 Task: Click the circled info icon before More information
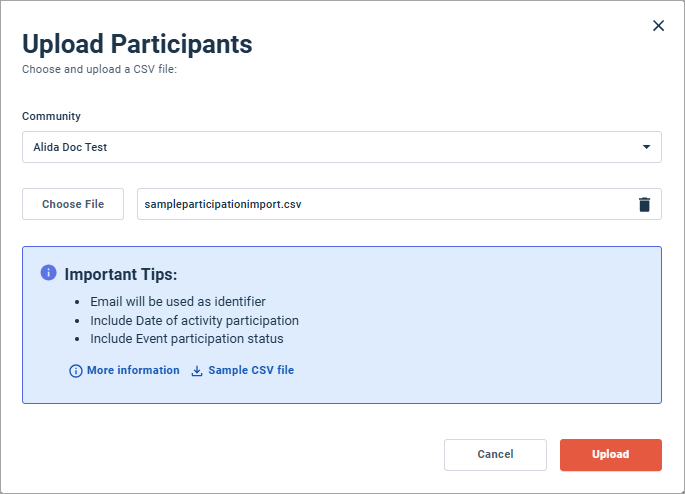(x=76, y=371)
